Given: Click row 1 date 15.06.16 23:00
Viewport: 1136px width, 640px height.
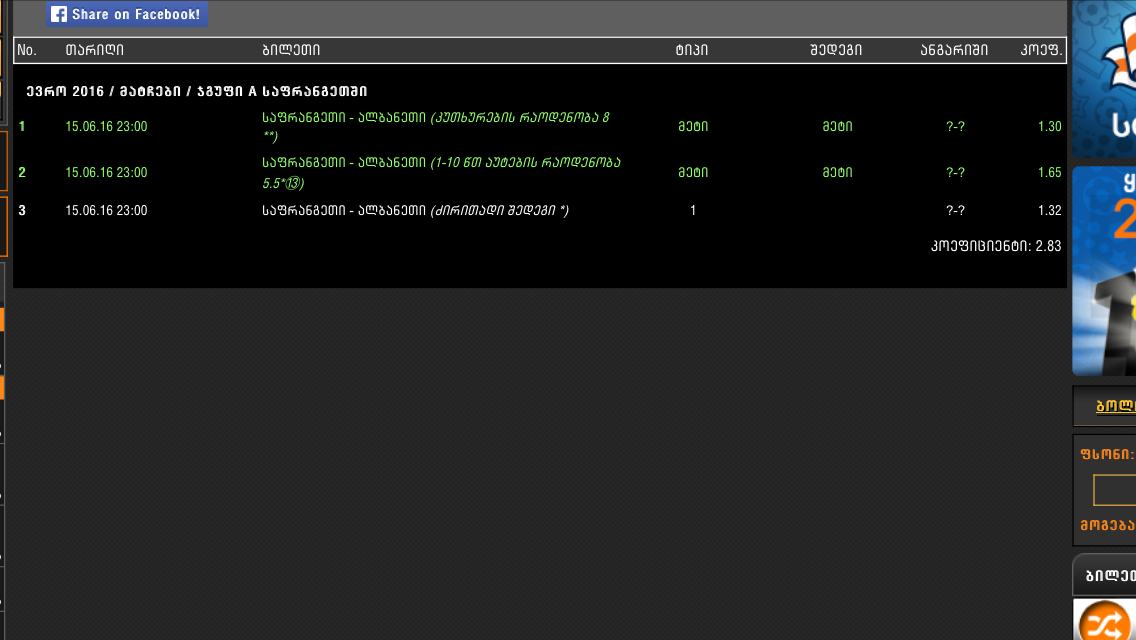Looking at the screenshot, I should pos(106,126).
